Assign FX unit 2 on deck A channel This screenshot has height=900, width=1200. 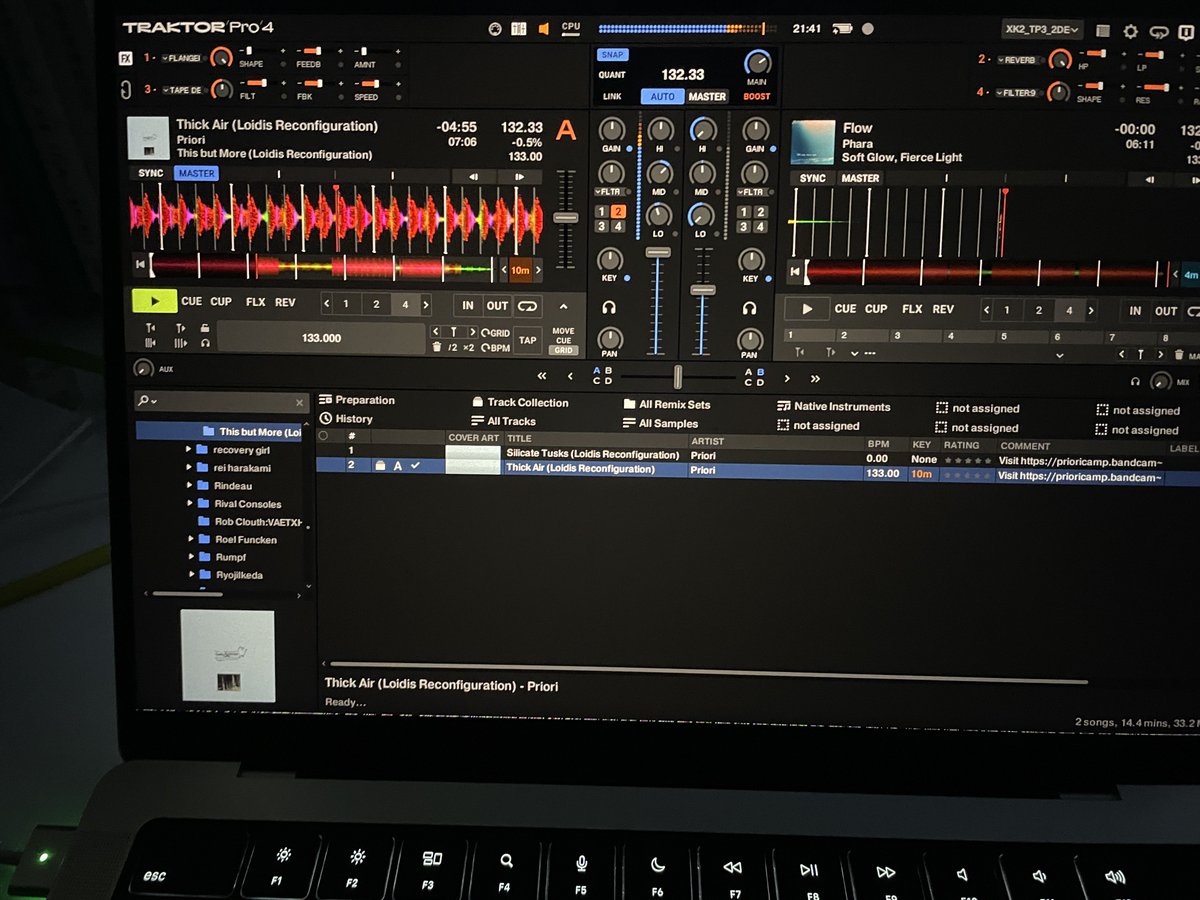[619, 211]
